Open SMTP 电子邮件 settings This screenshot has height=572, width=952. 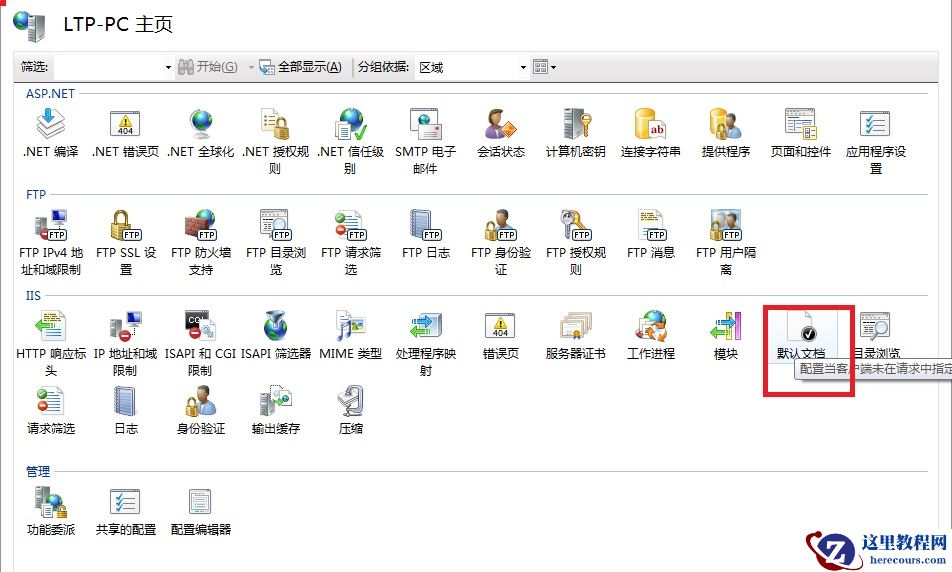click(425, 141)
